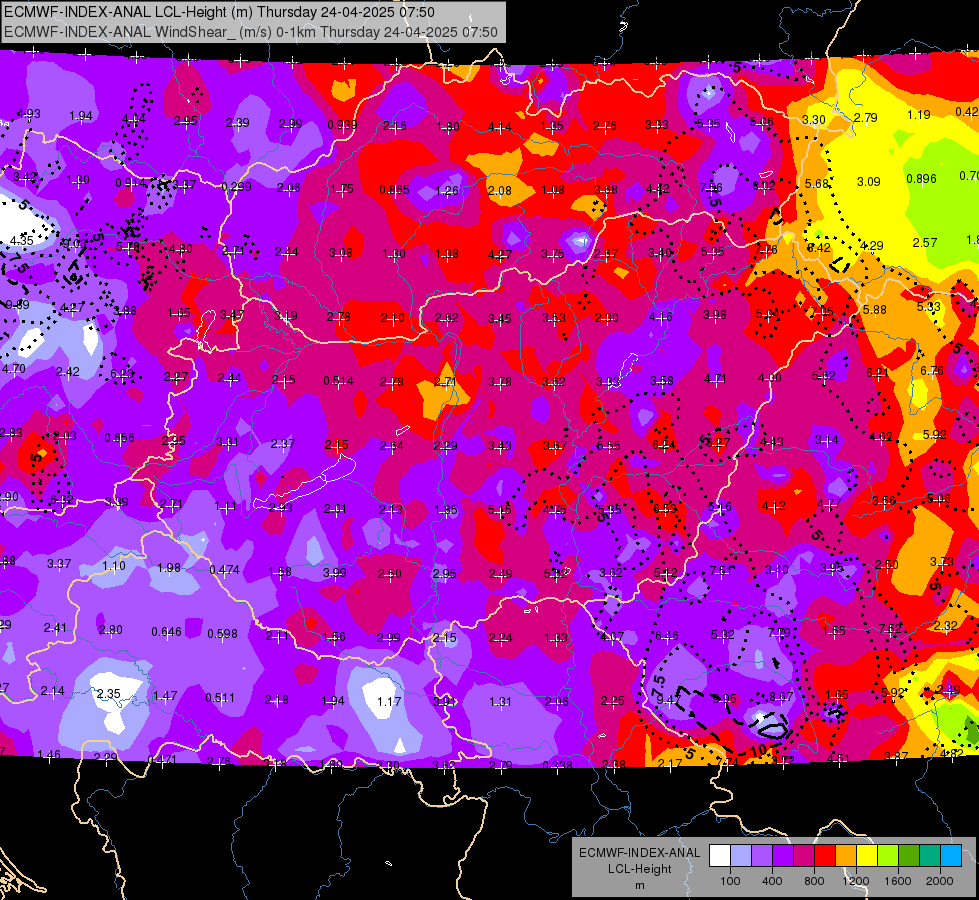
Task: Click the wind shear value 8.67
Action: tap(782, 696)
